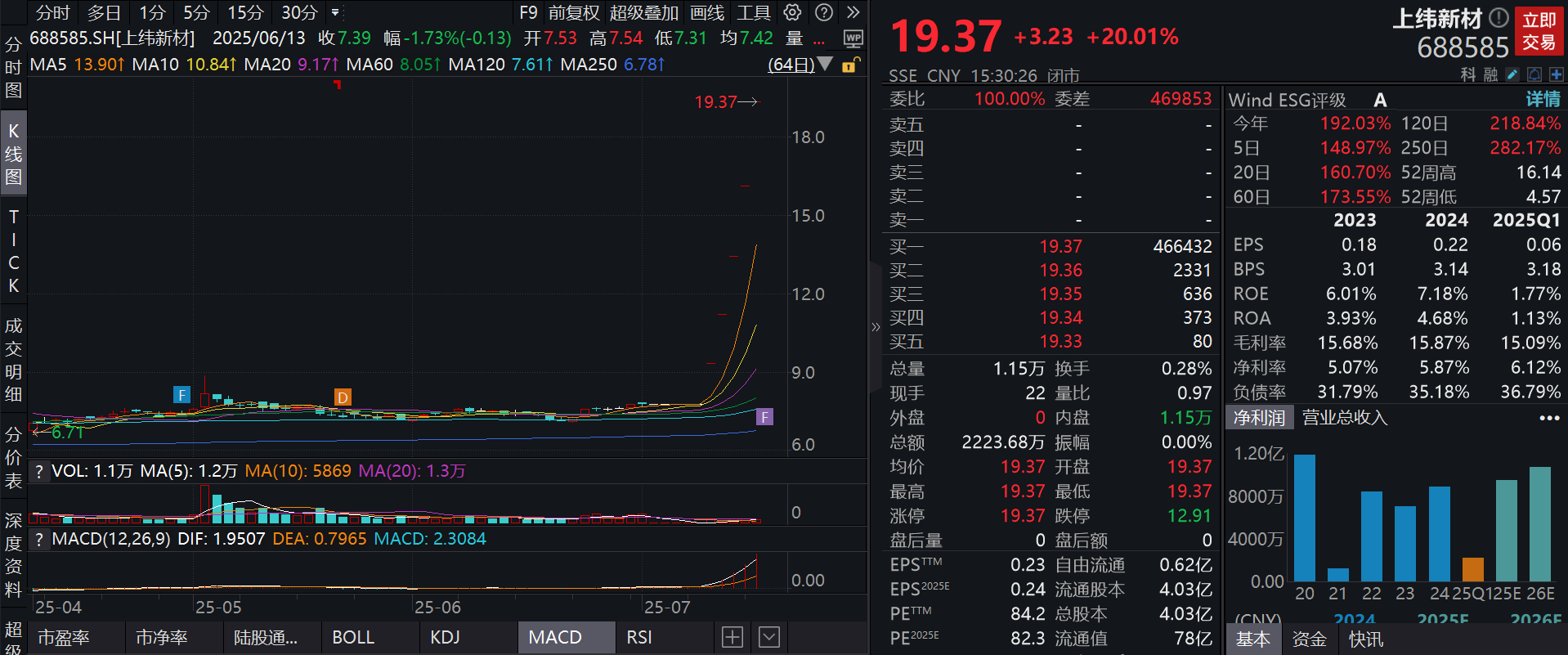Expand the timeframe dropdown arrow after 30分
This screenshot has width=1568, height=655.
point(335,12)
